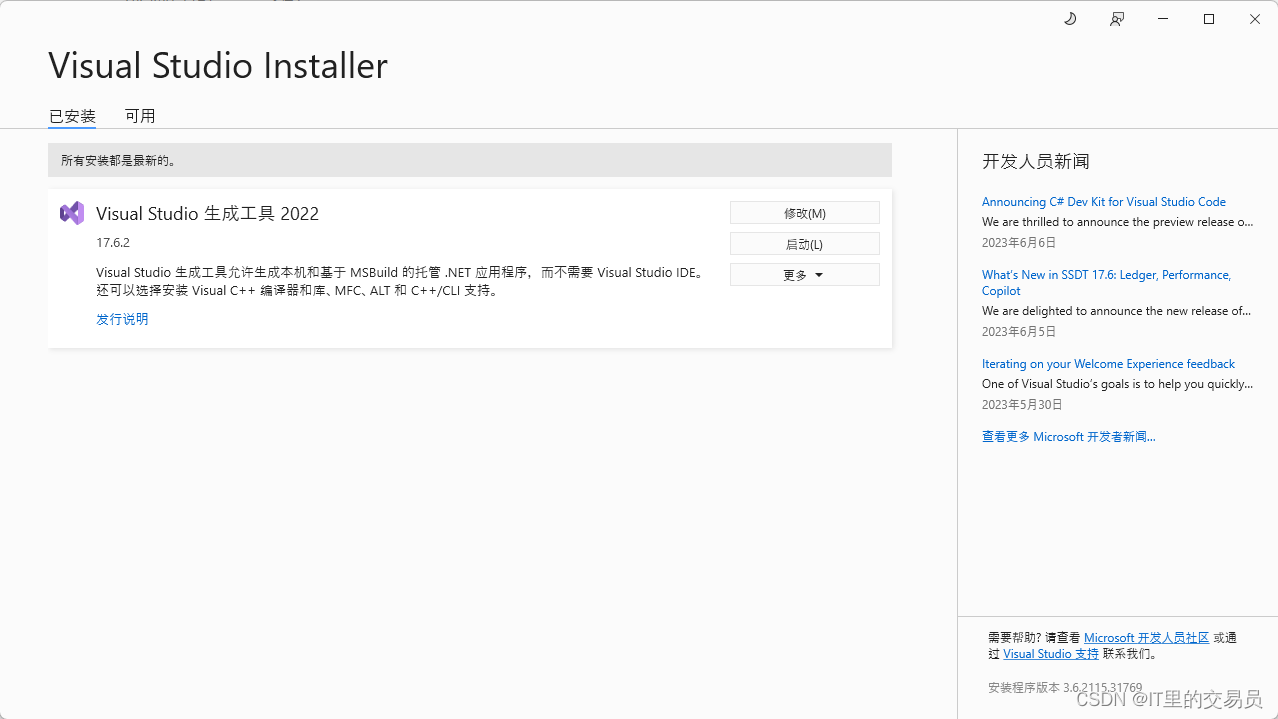Click the news date 2023年6月5日
1278x719 pixels.
(x=1019, y=332)
